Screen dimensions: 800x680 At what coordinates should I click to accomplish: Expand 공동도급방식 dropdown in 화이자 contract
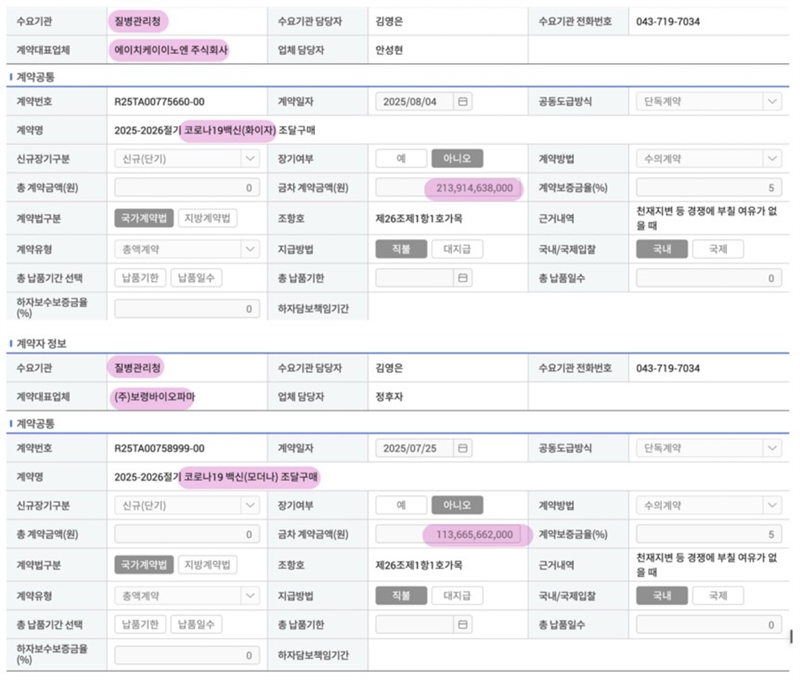pos(709,102)
